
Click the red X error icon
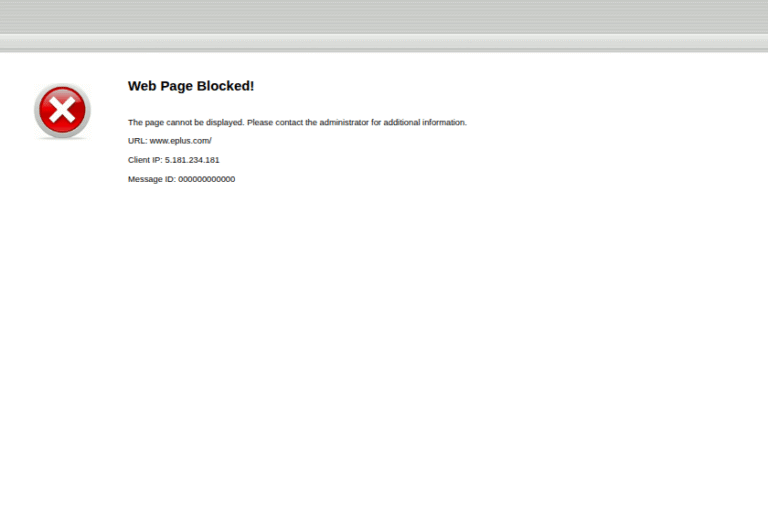click(x=62, y=111)
